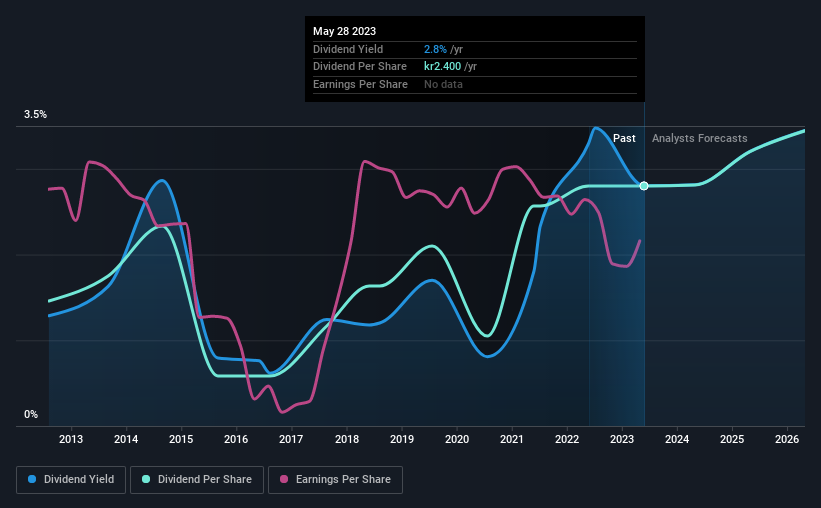Click the 2017 x-axis label
Viewport: 821px width, 508px height.
pos(291,439)
